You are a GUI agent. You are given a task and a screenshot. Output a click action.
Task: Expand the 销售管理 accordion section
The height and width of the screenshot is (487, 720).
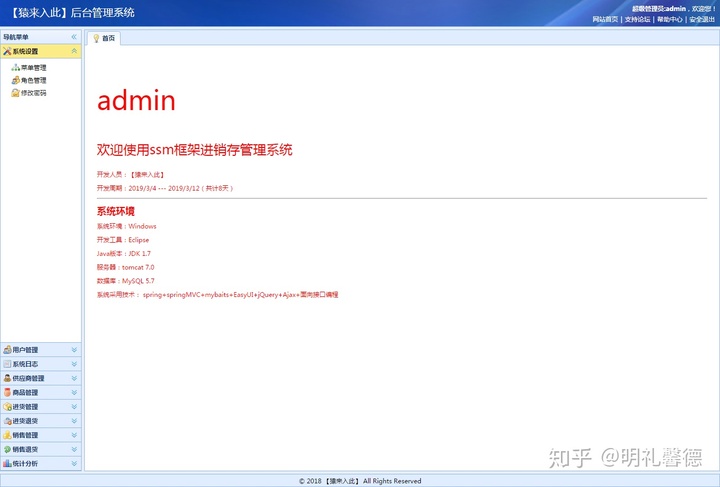74,435
